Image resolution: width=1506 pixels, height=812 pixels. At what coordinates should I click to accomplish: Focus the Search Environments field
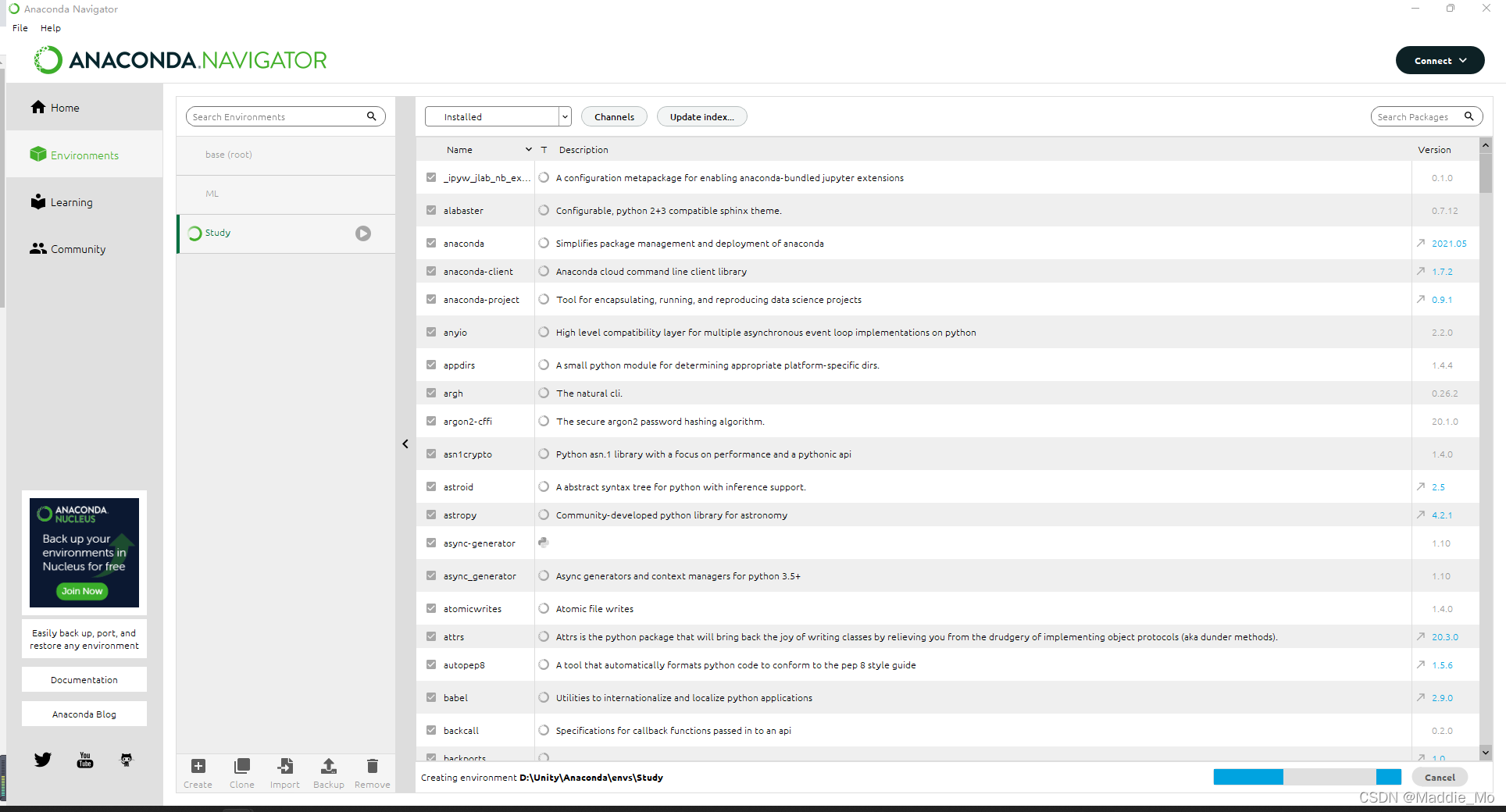click(x=286, y=116)
